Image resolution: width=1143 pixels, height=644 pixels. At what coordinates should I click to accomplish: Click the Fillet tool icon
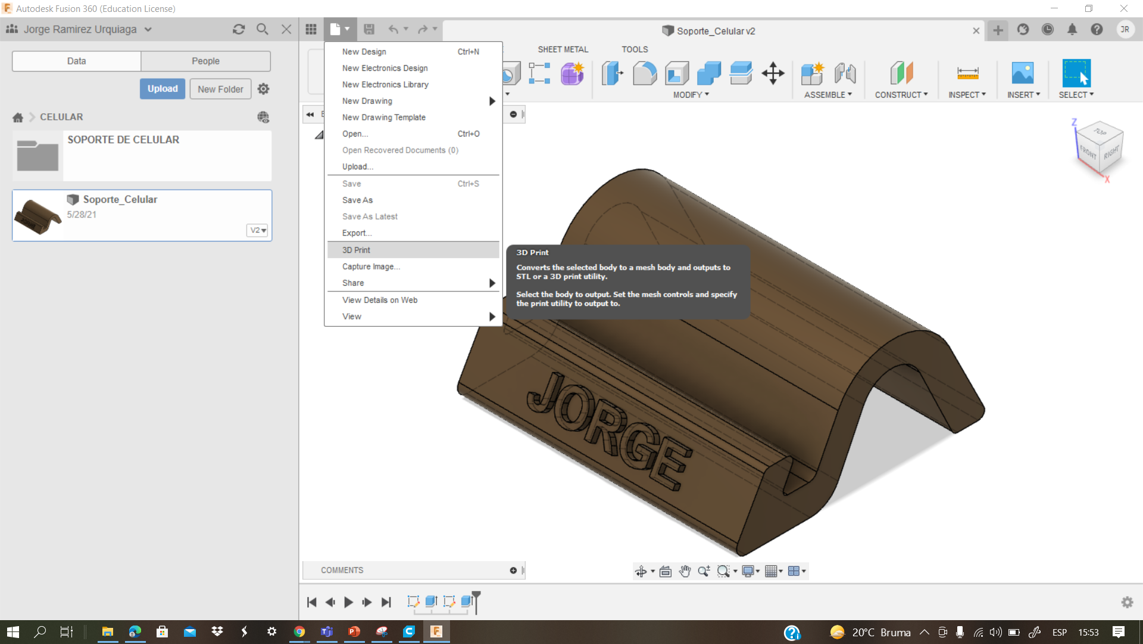coord(644,73)
